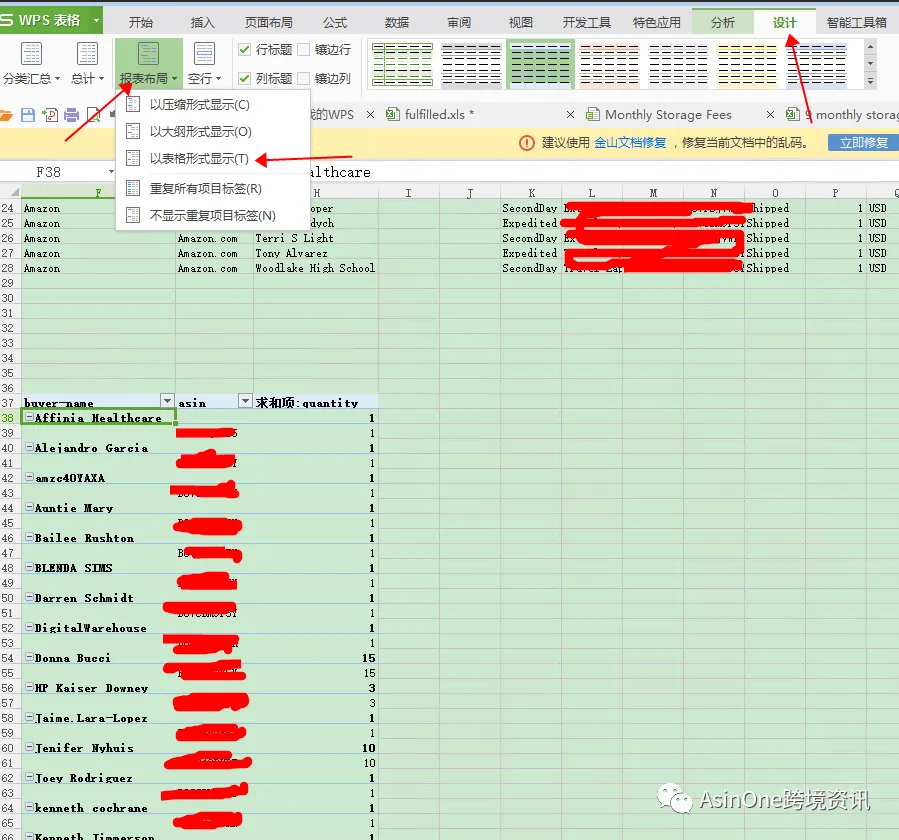Click the print icon in quick toolbar
The height and width of the screenshot is (840, 899).
click(x=72, y=115)
